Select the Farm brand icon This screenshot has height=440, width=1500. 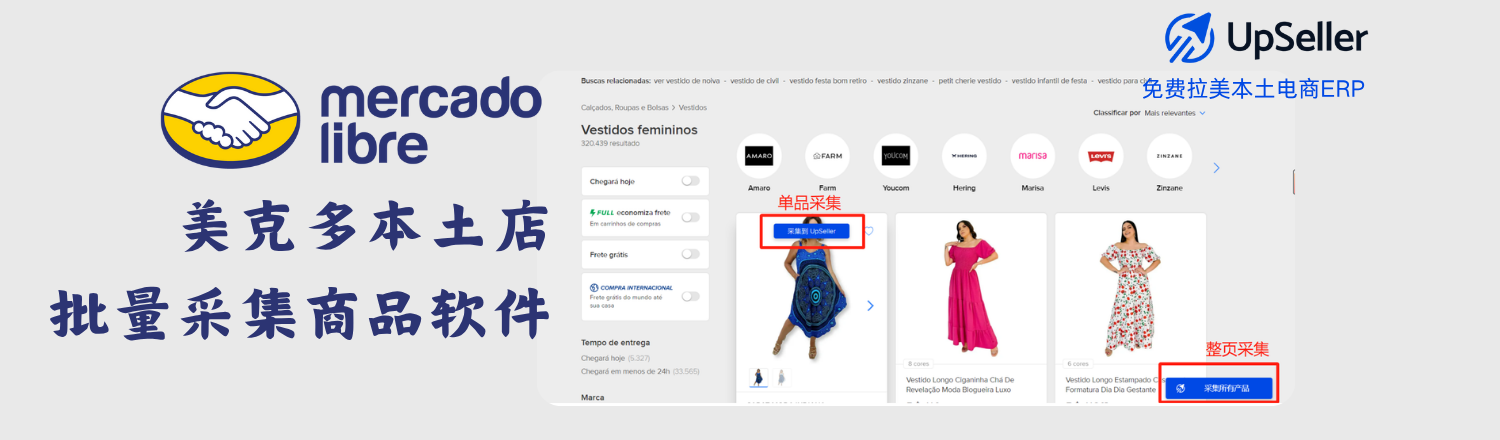point(827,156)
